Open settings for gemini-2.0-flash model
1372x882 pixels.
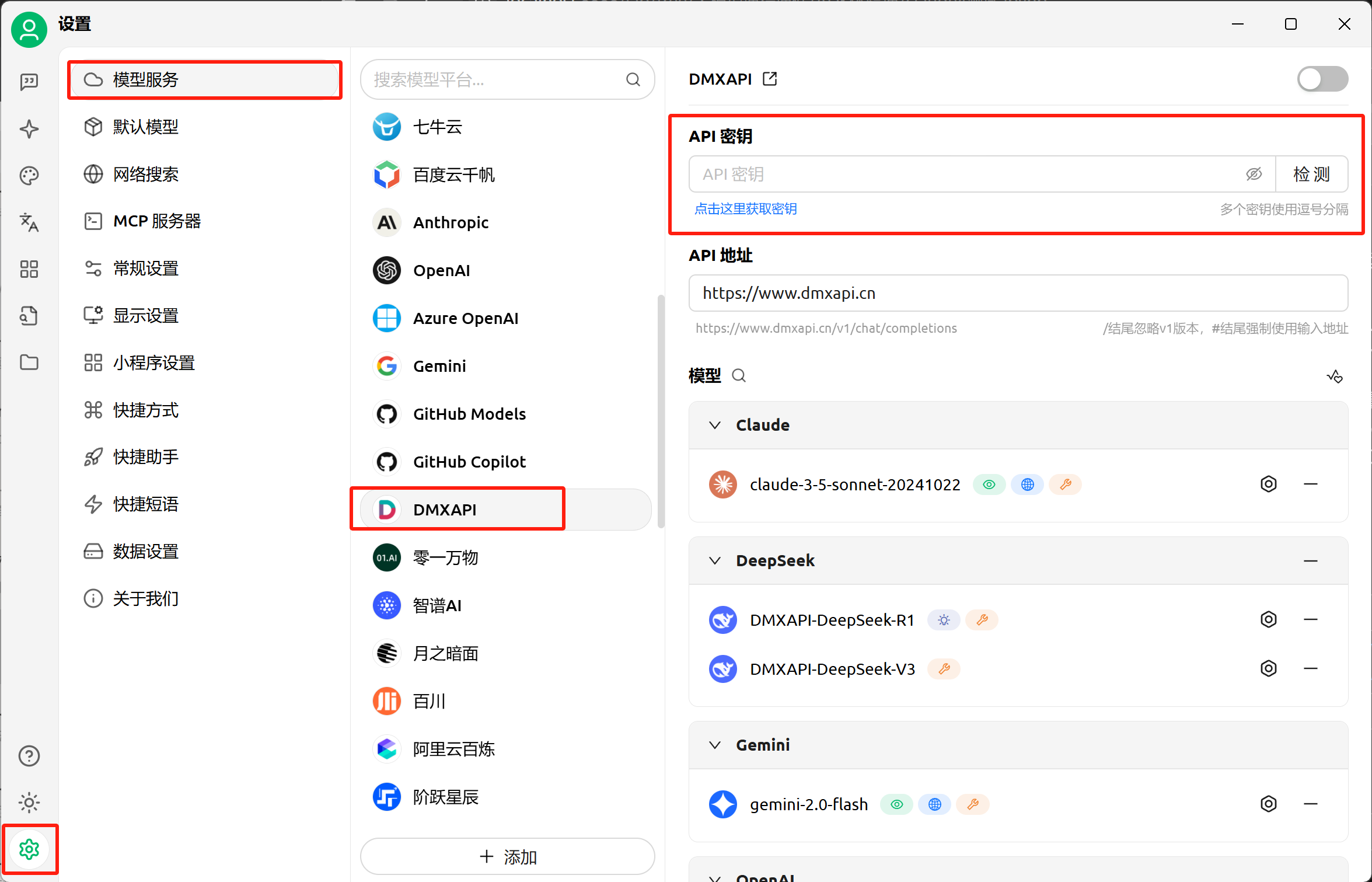pos(1269,804)
